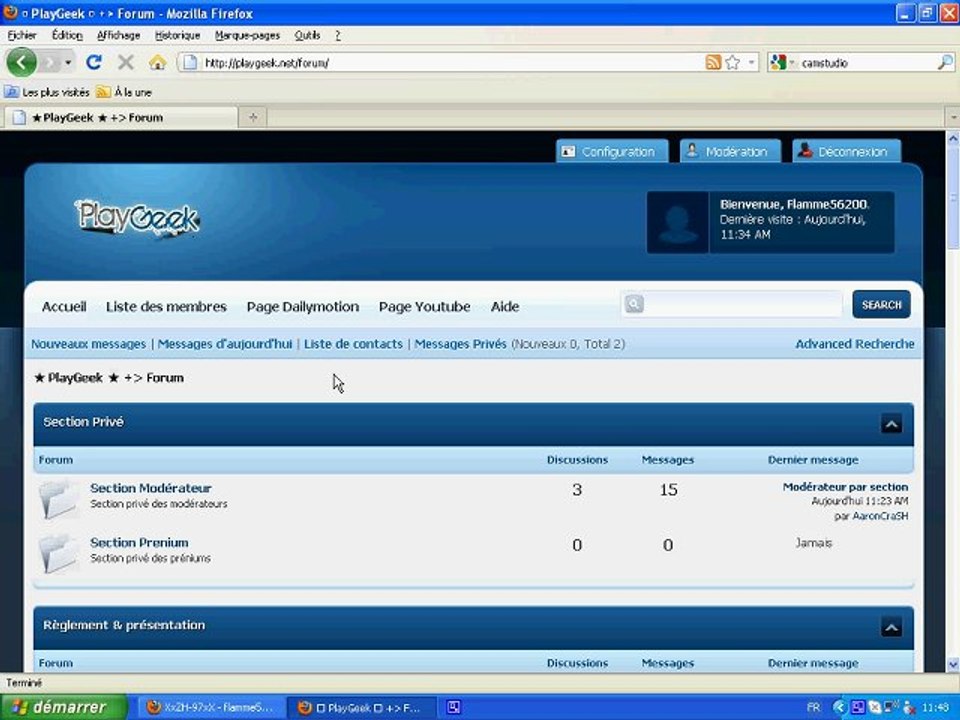Click the Forward navigation arrow
Viewport: 960px width, 720px height.
point(50,62)
